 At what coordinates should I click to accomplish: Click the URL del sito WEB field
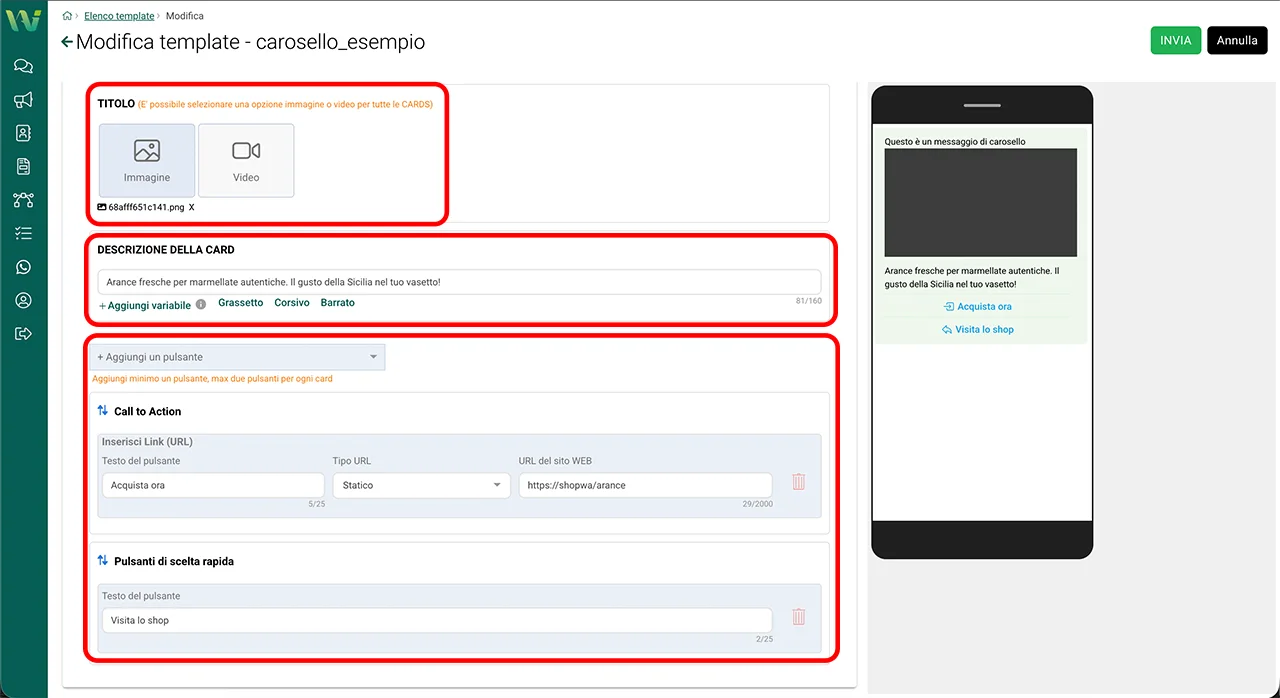pyautogui.click(x=644, y=485)
